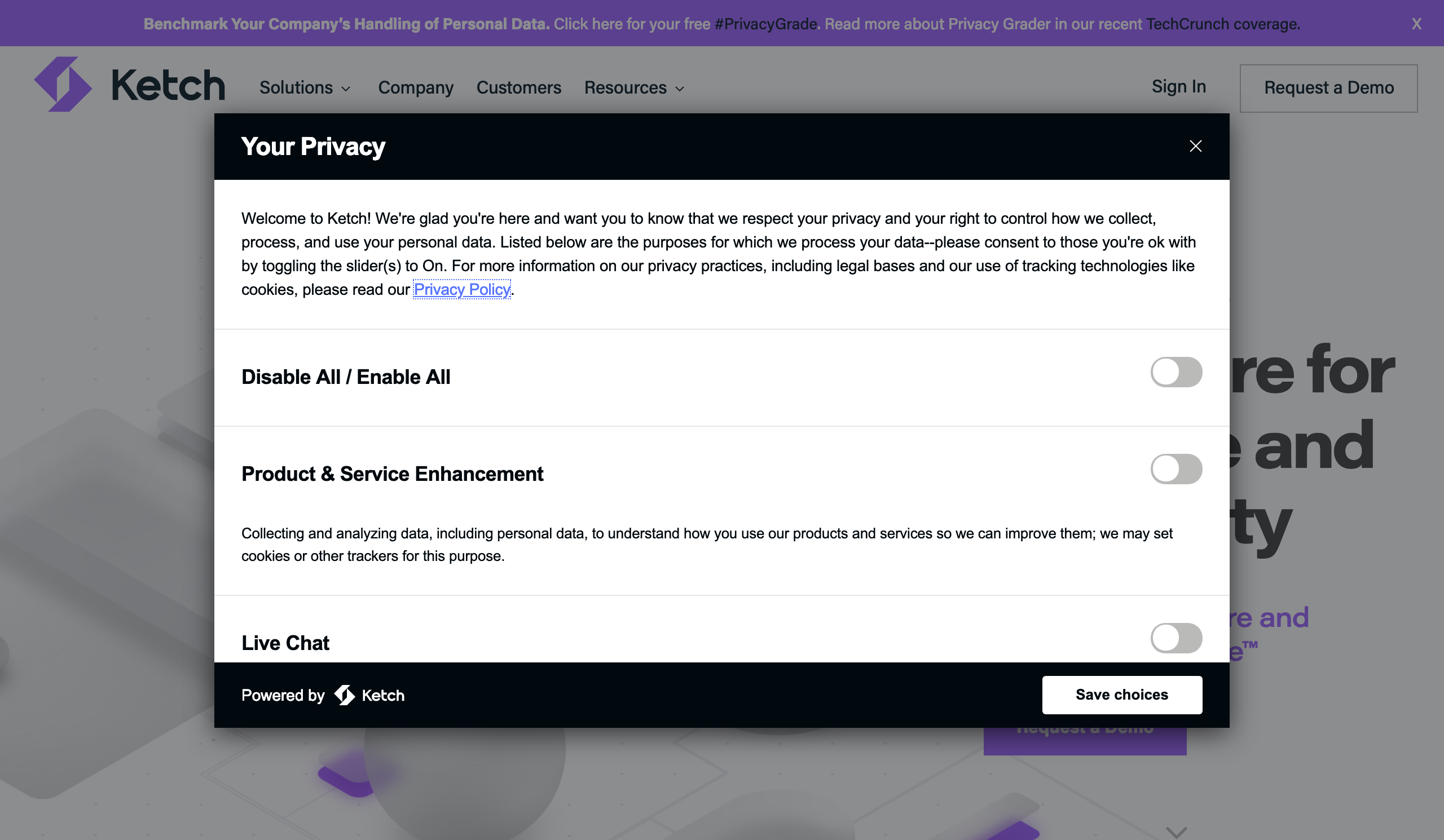Click the down chevron at page bottom
The height and width of the screenshot is (840, 1444).
click(x=1177, y=832)
